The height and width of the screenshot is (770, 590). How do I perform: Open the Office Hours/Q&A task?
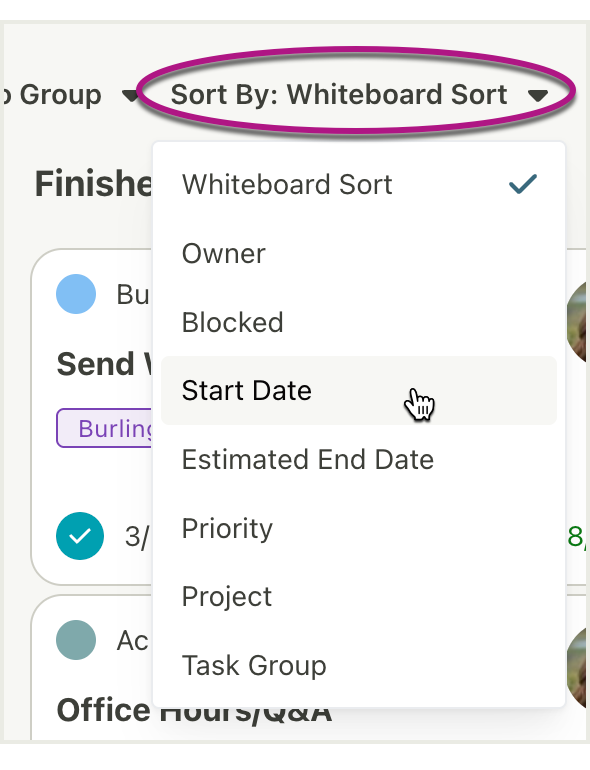point(194,711)
